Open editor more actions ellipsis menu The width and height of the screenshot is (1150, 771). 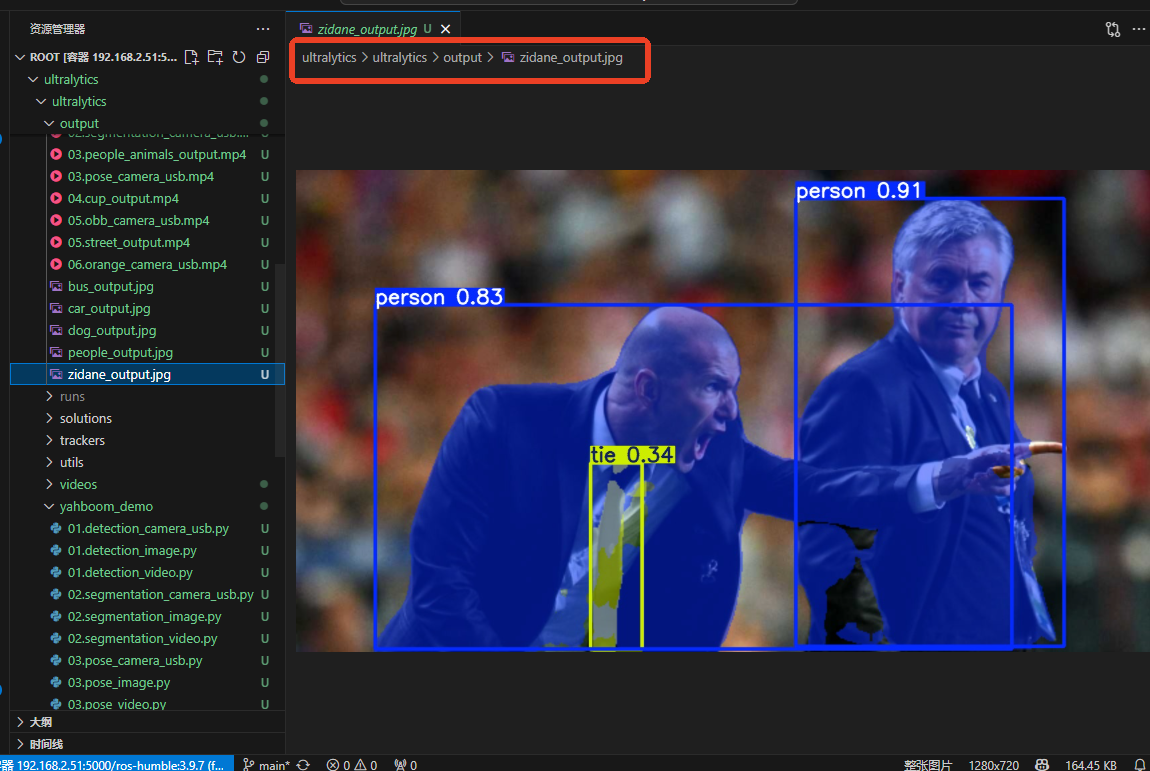coord(1138,29)
